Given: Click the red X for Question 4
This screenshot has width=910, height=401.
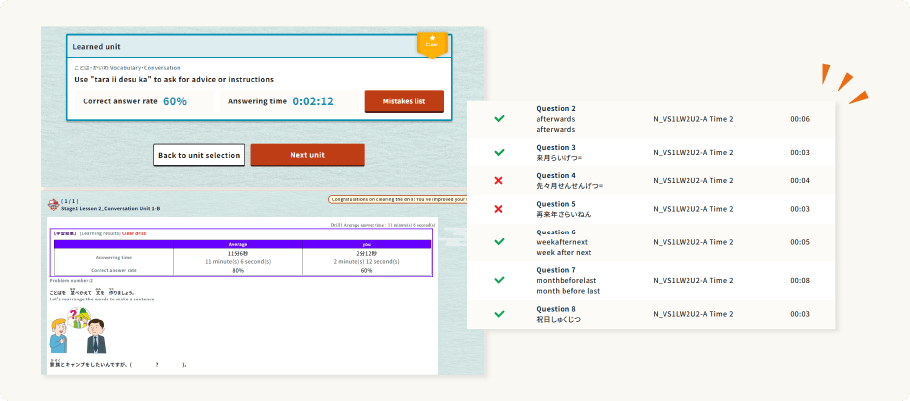Looking at the screenshot, I should 498,181.
